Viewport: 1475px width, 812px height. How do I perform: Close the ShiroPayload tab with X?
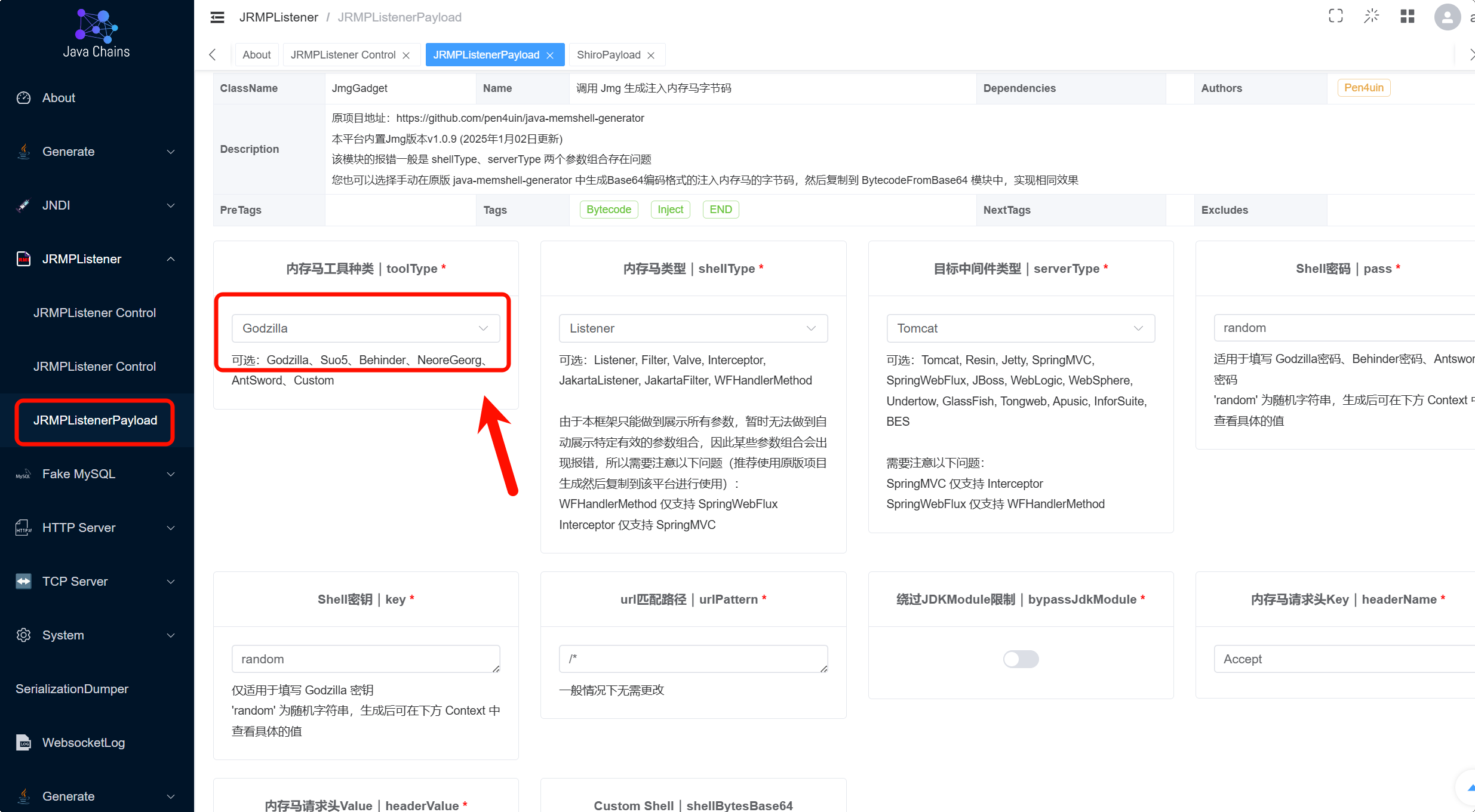coord(652,56)
